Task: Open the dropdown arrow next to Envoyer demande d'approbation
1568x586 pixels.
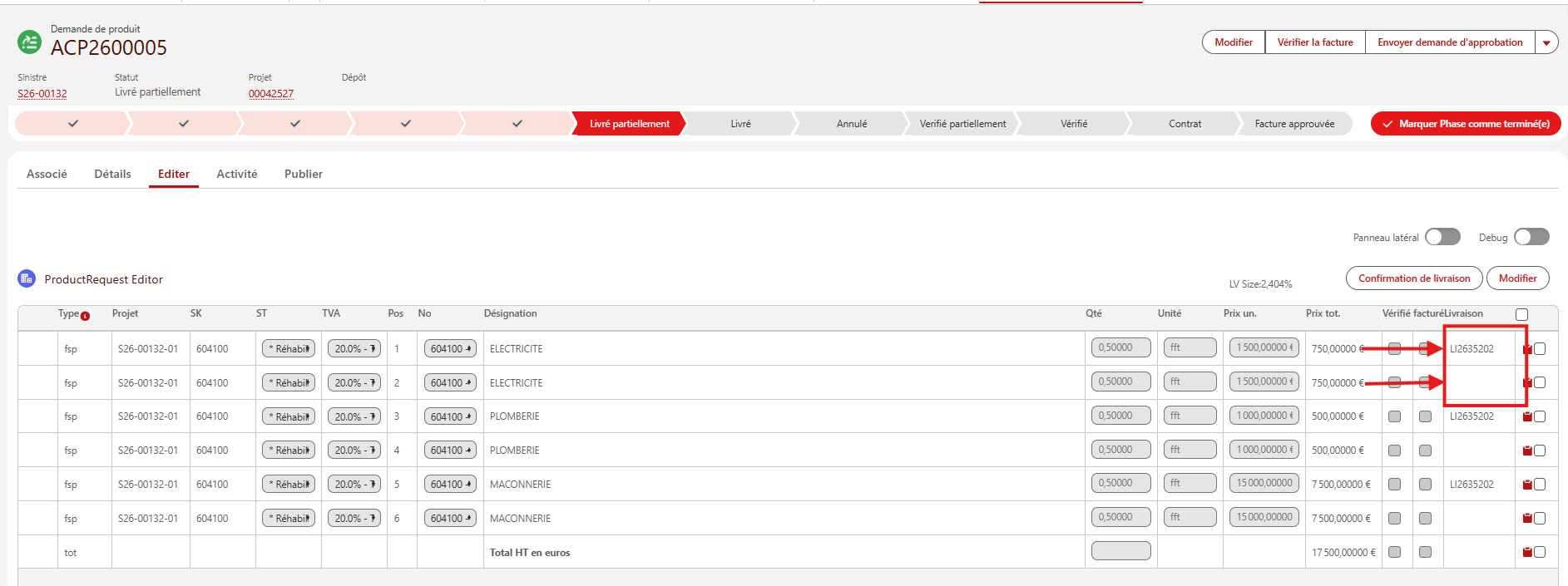Action: click(x=1546, y=42)
